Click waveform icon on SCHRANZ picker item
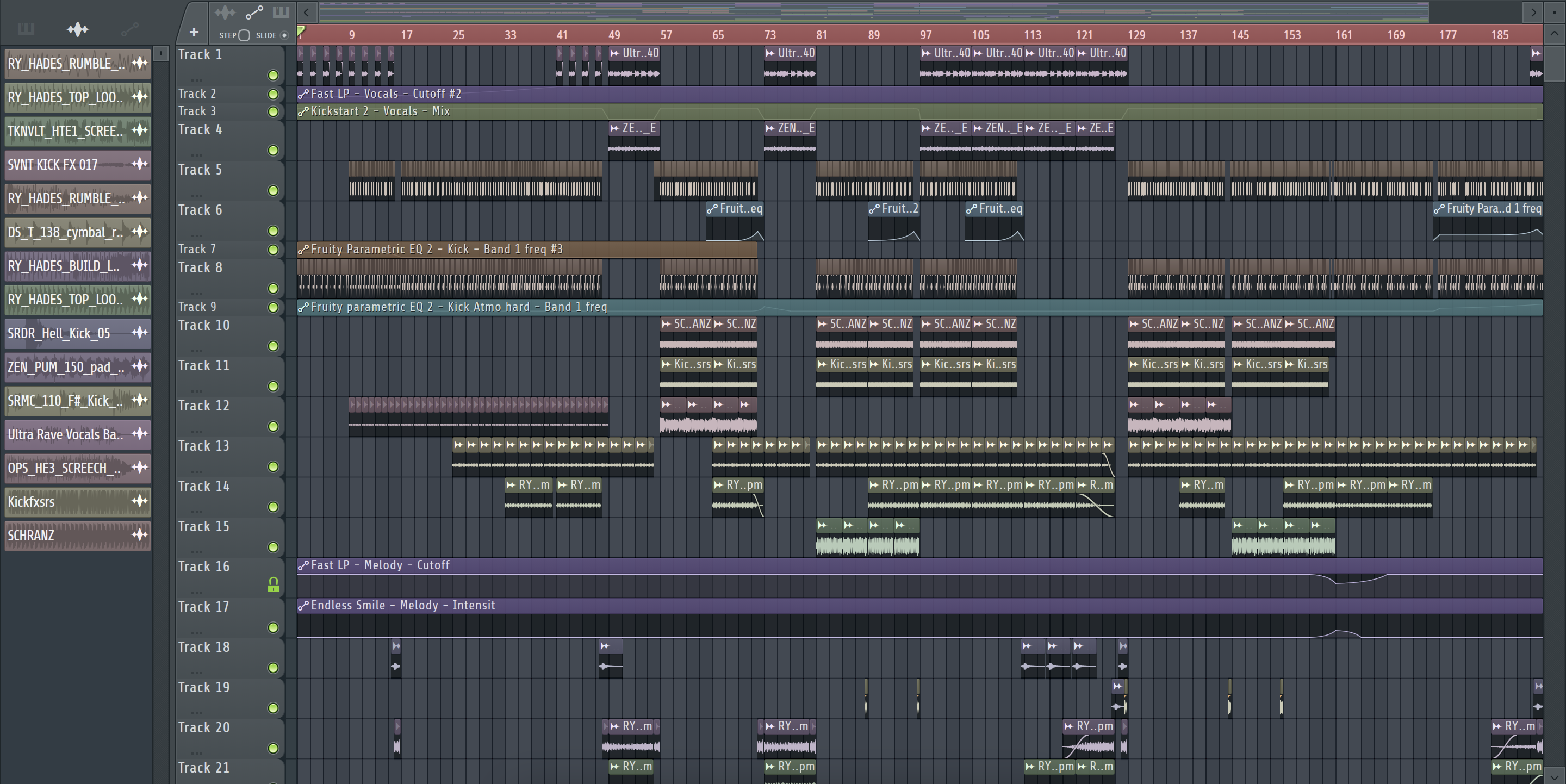The height and width of the screenshot is (784, 1566). coord(140,535)
